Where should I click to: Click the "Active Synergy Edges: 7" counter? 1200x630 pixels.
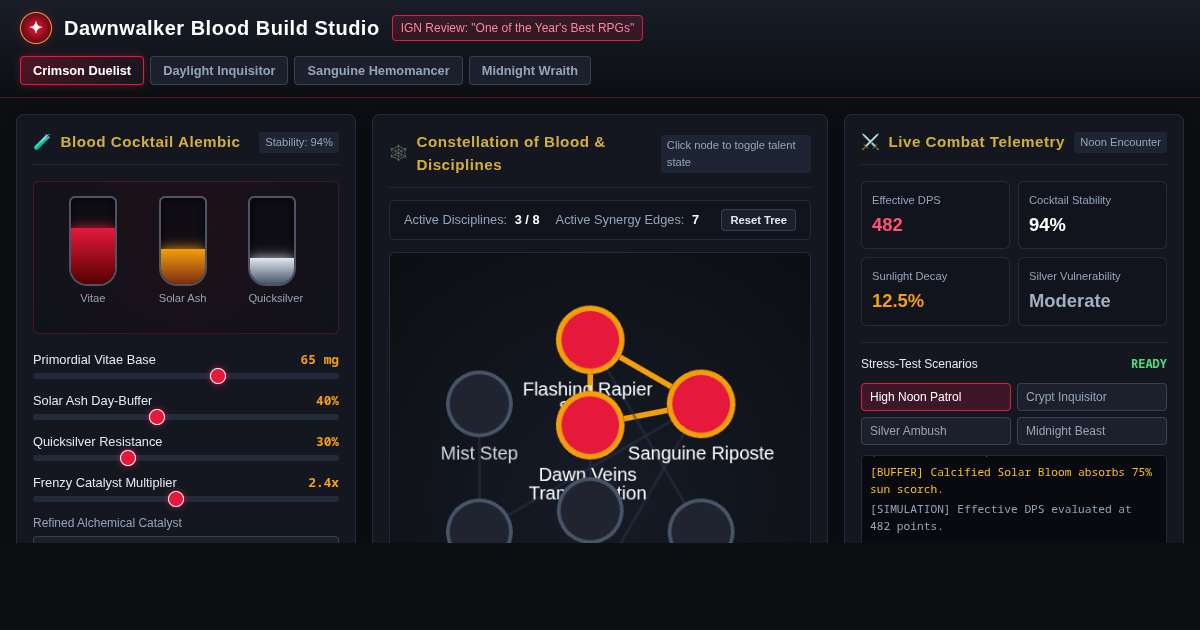[627, 220]
